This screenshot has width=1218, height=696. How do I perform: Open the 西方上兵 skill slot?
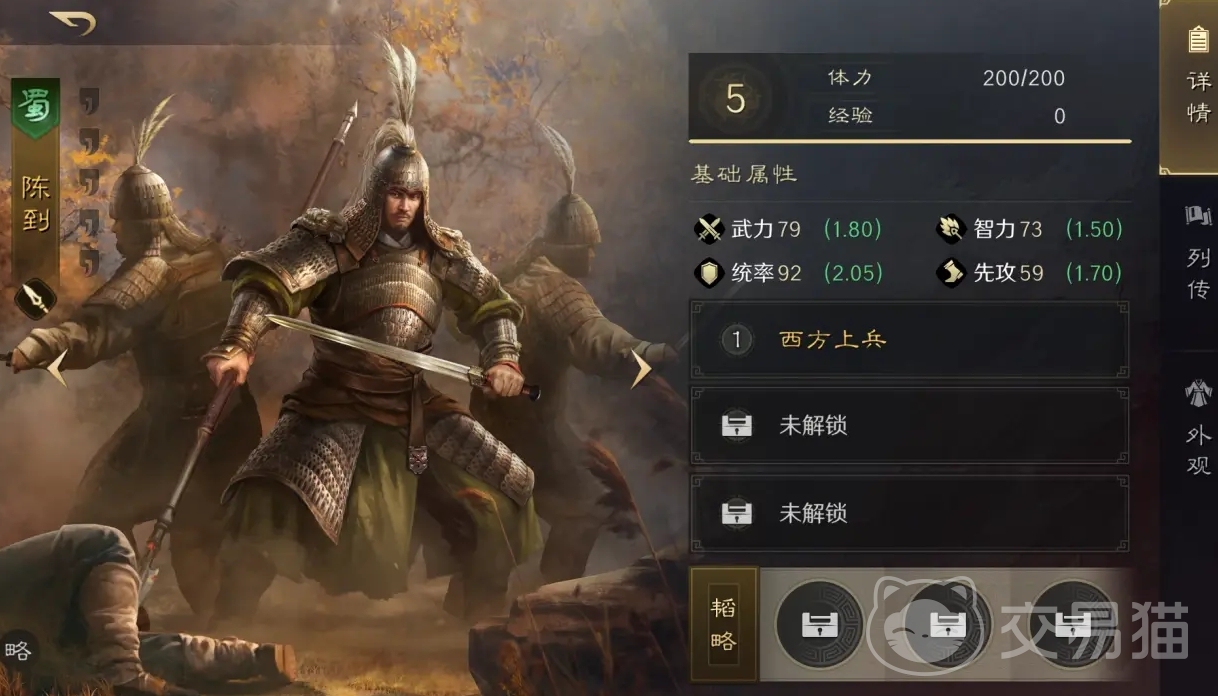909,340
